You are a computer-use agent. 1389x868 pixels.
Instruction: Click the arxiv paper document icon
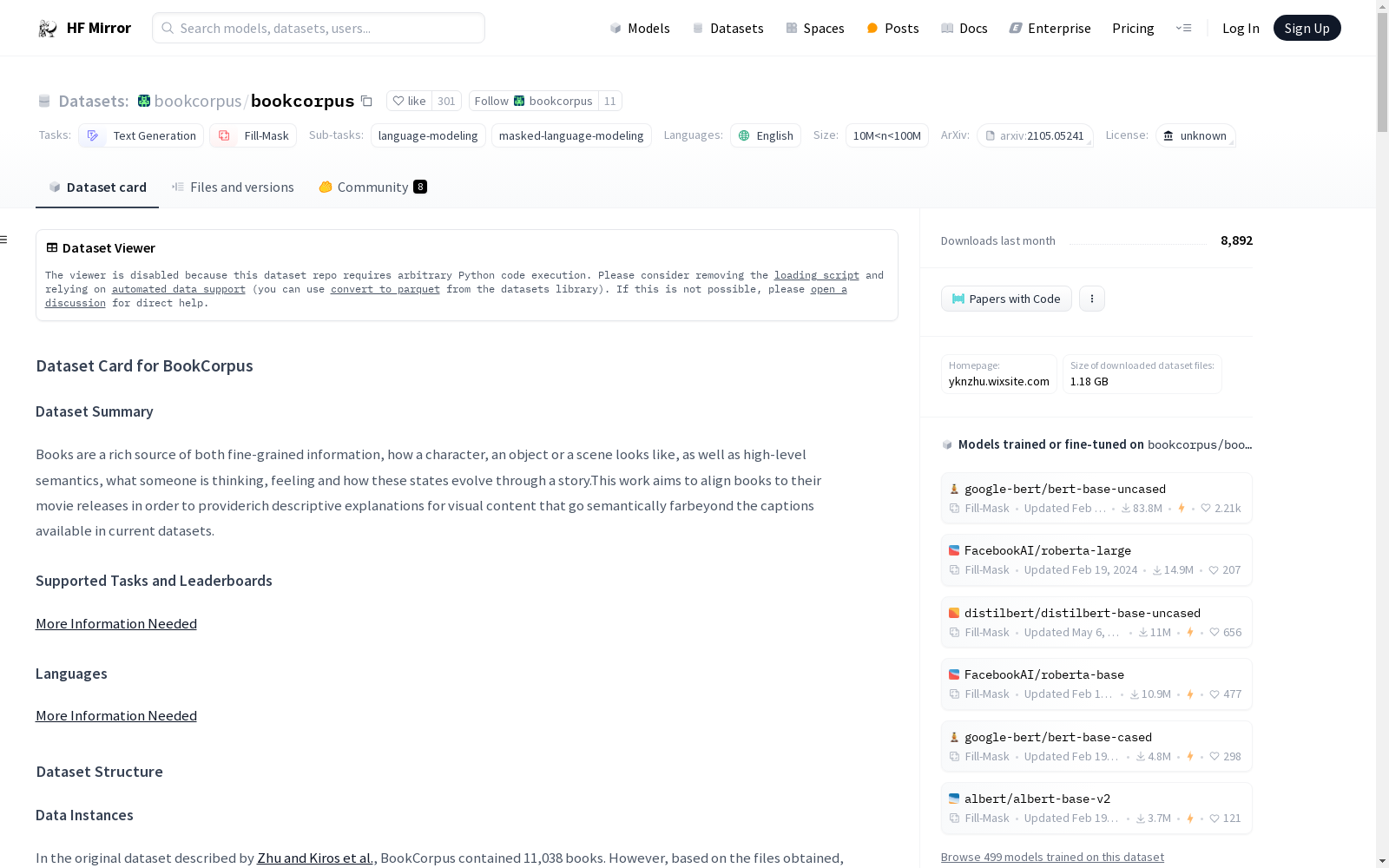coord(991,135)
